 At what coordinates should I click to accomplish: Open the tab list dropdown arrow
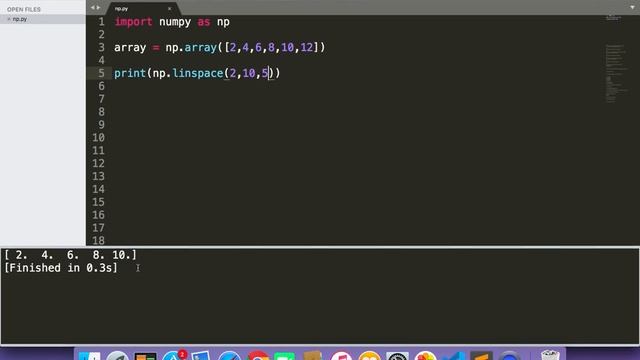[x=632, y=7]
